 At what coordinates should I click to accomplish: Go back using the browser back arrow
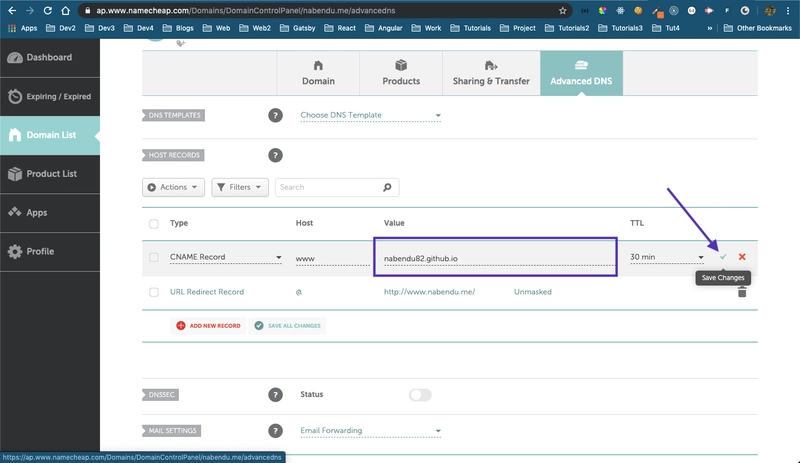coord(12,10)
